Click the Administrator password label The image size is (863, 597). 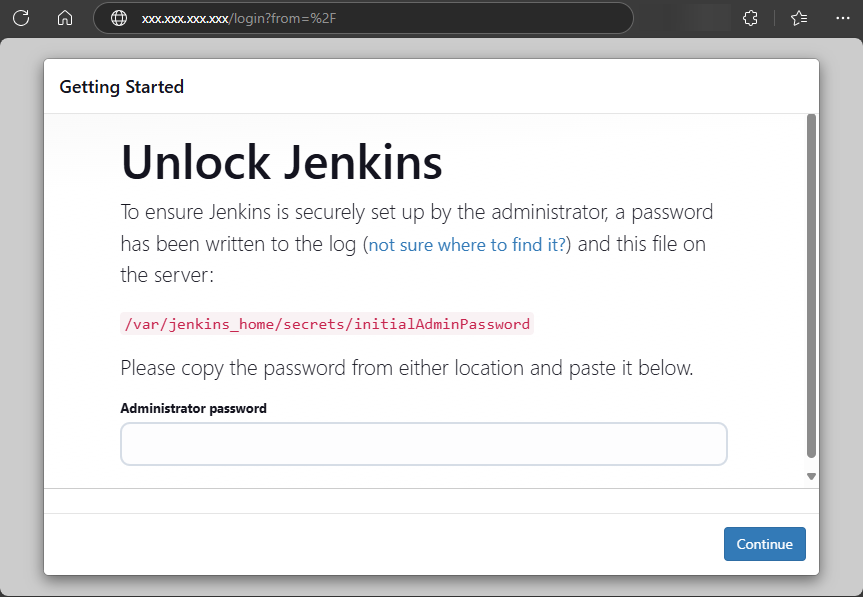click(193, 408)
